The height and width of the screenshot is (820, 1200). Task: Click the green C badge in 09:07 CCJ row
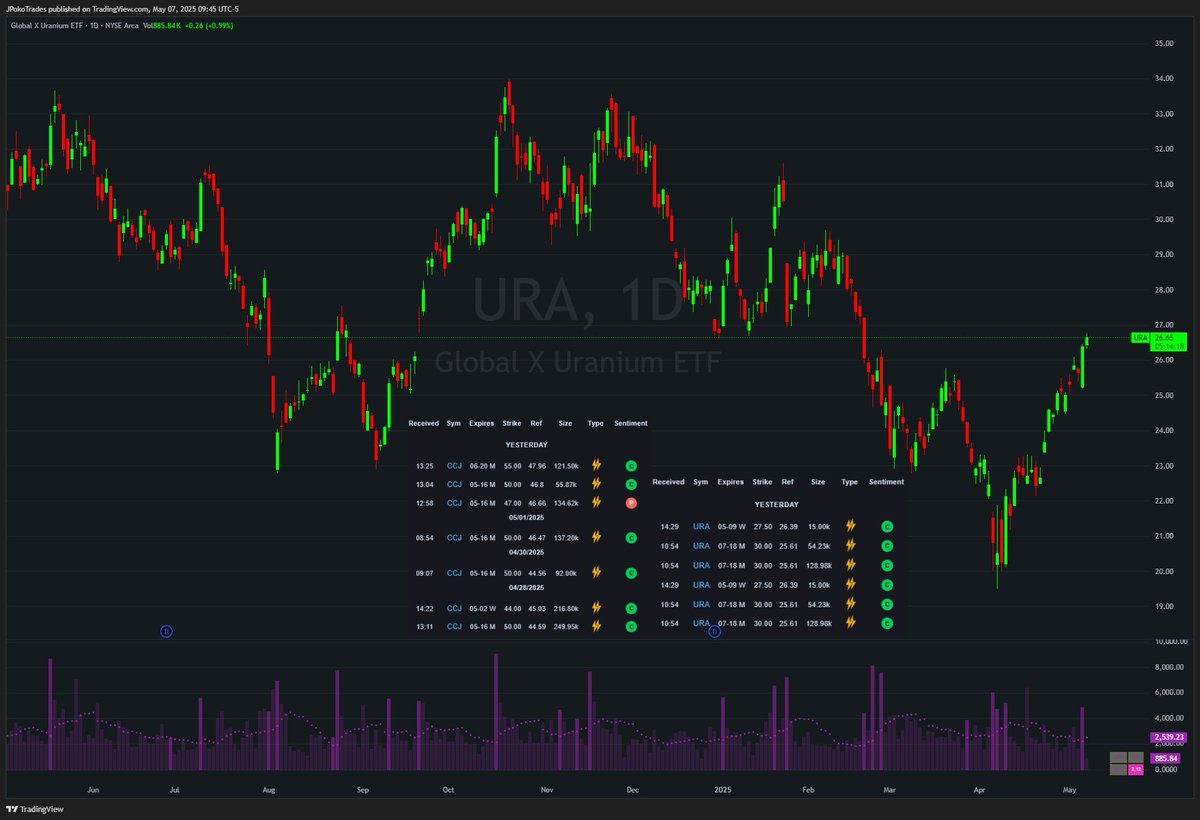(x=631, y=573)
